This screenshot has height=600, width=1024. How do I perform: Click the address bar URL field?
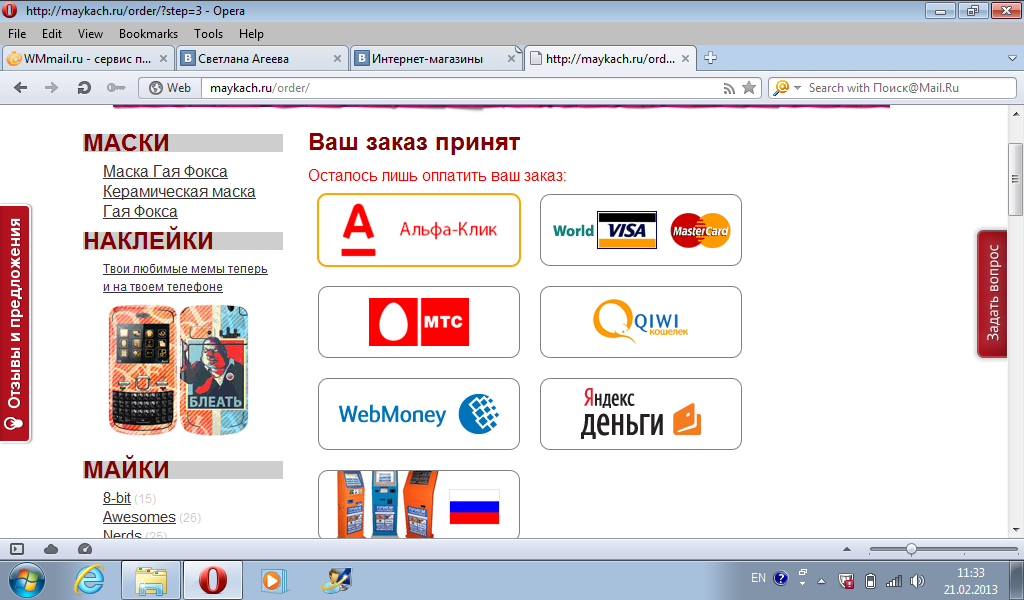(x=457, y=88)
